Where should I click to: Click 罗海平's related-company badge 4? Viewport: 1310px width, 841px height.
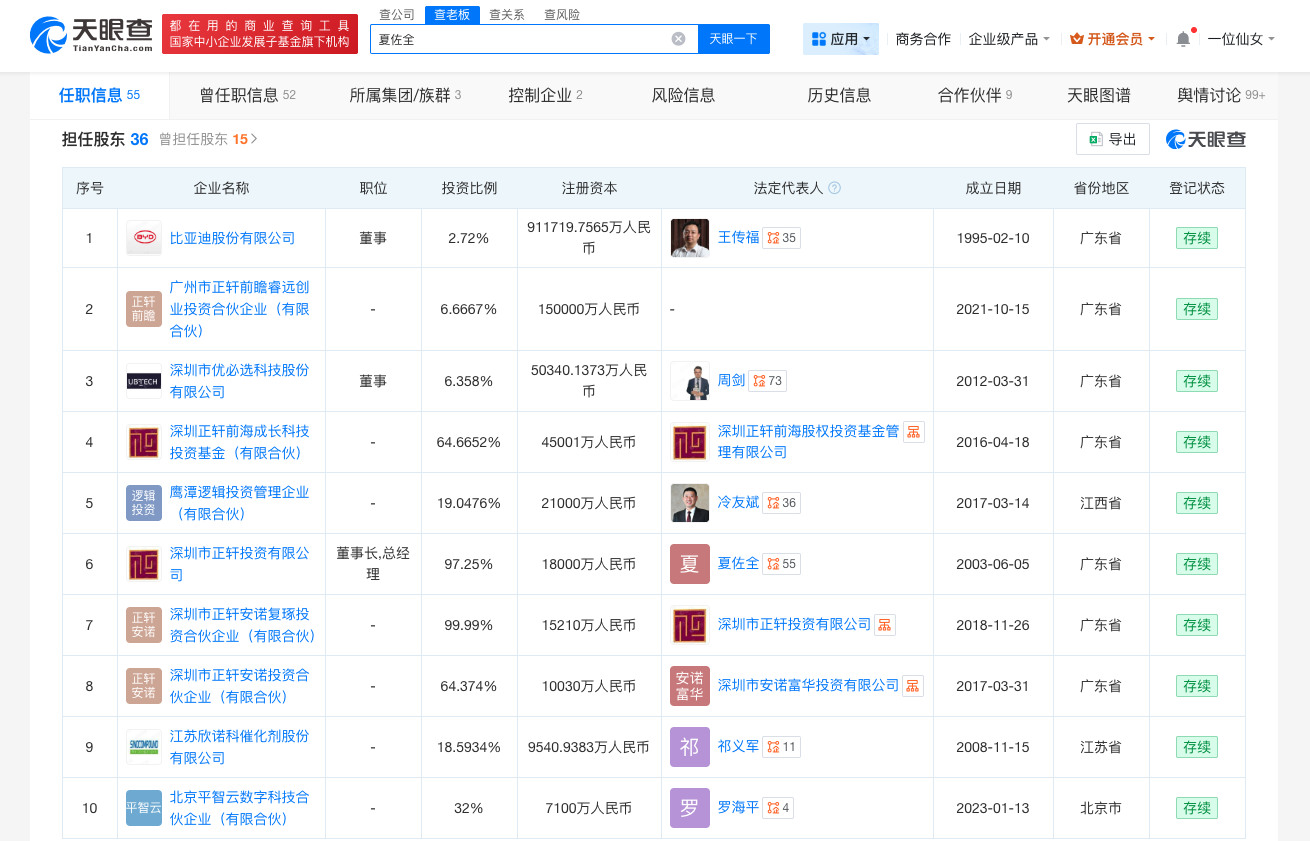tap(777, 808)
